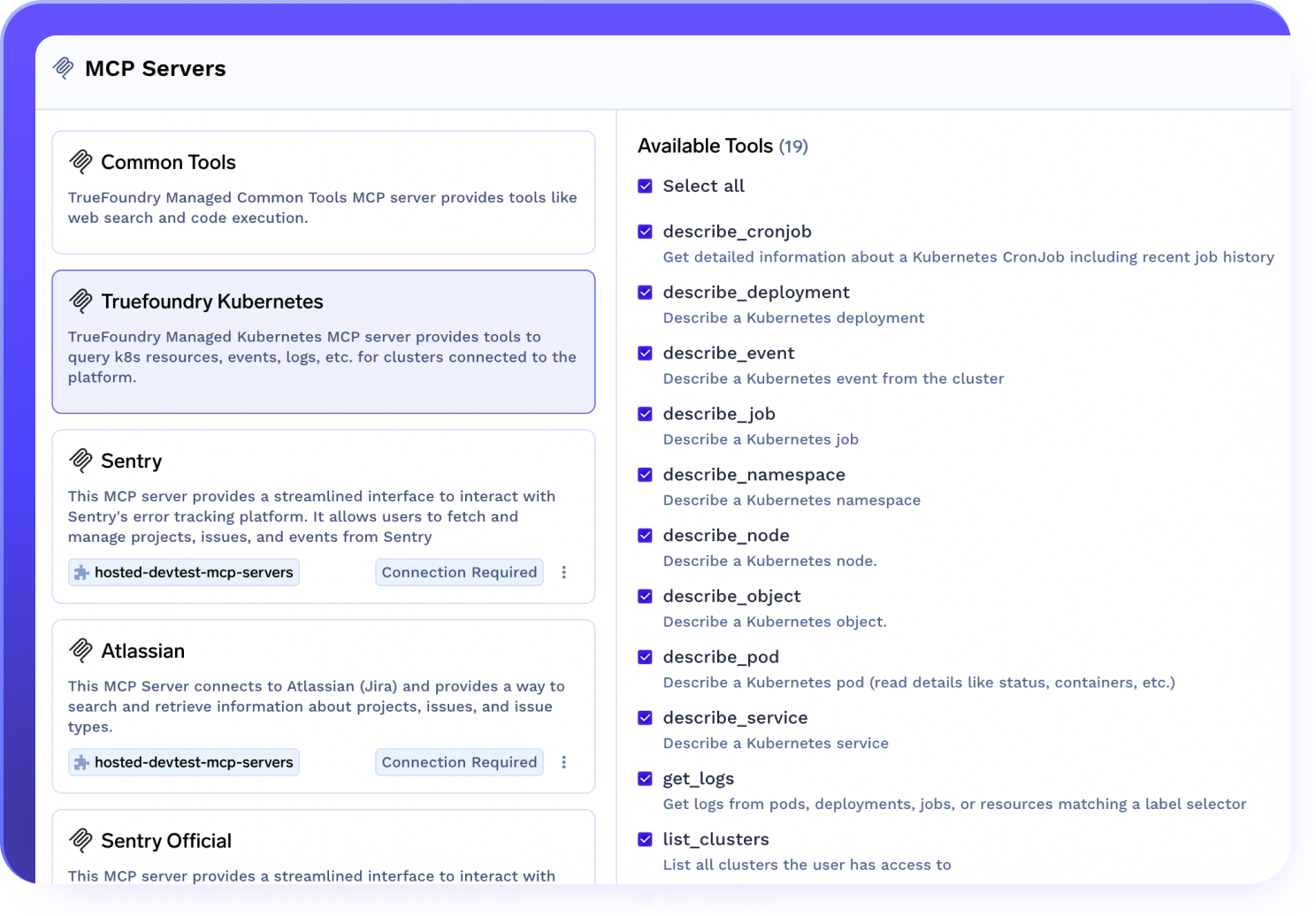Uncheck the describe_object tool
This screenshot has height=916, width=1316.
(645, 597)
